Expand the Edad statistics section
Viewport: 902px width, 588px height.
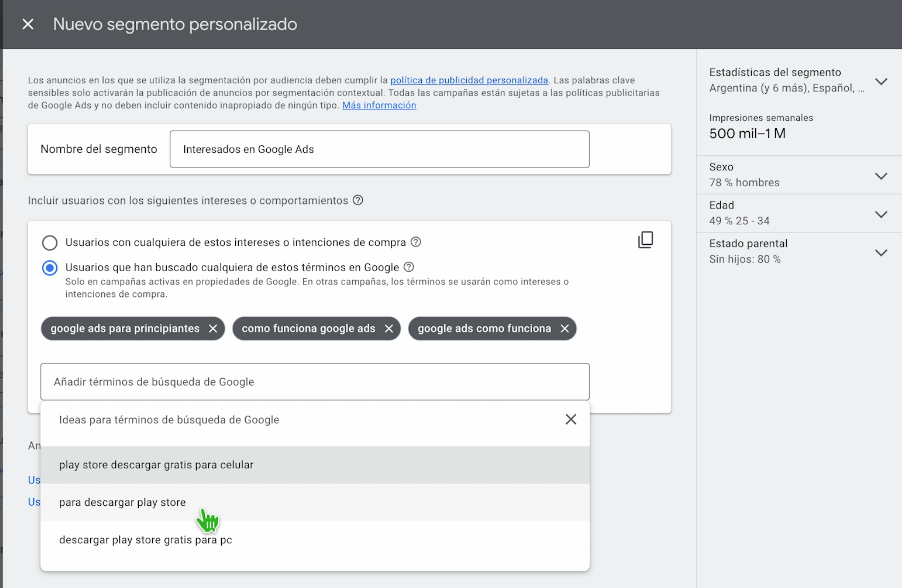click(x=881, y=214)
